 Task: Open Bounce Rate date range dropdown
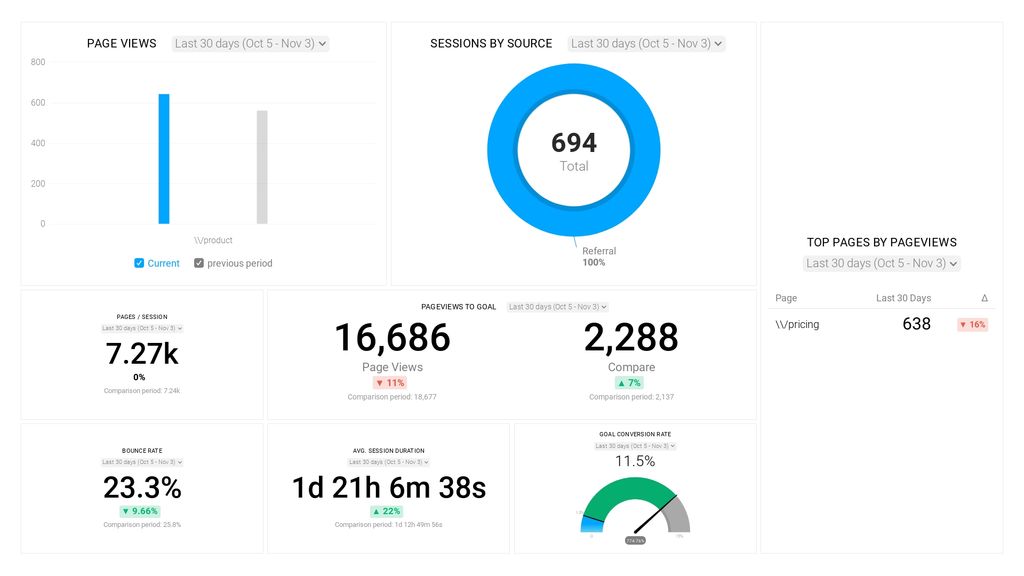(x=142, y=462)
